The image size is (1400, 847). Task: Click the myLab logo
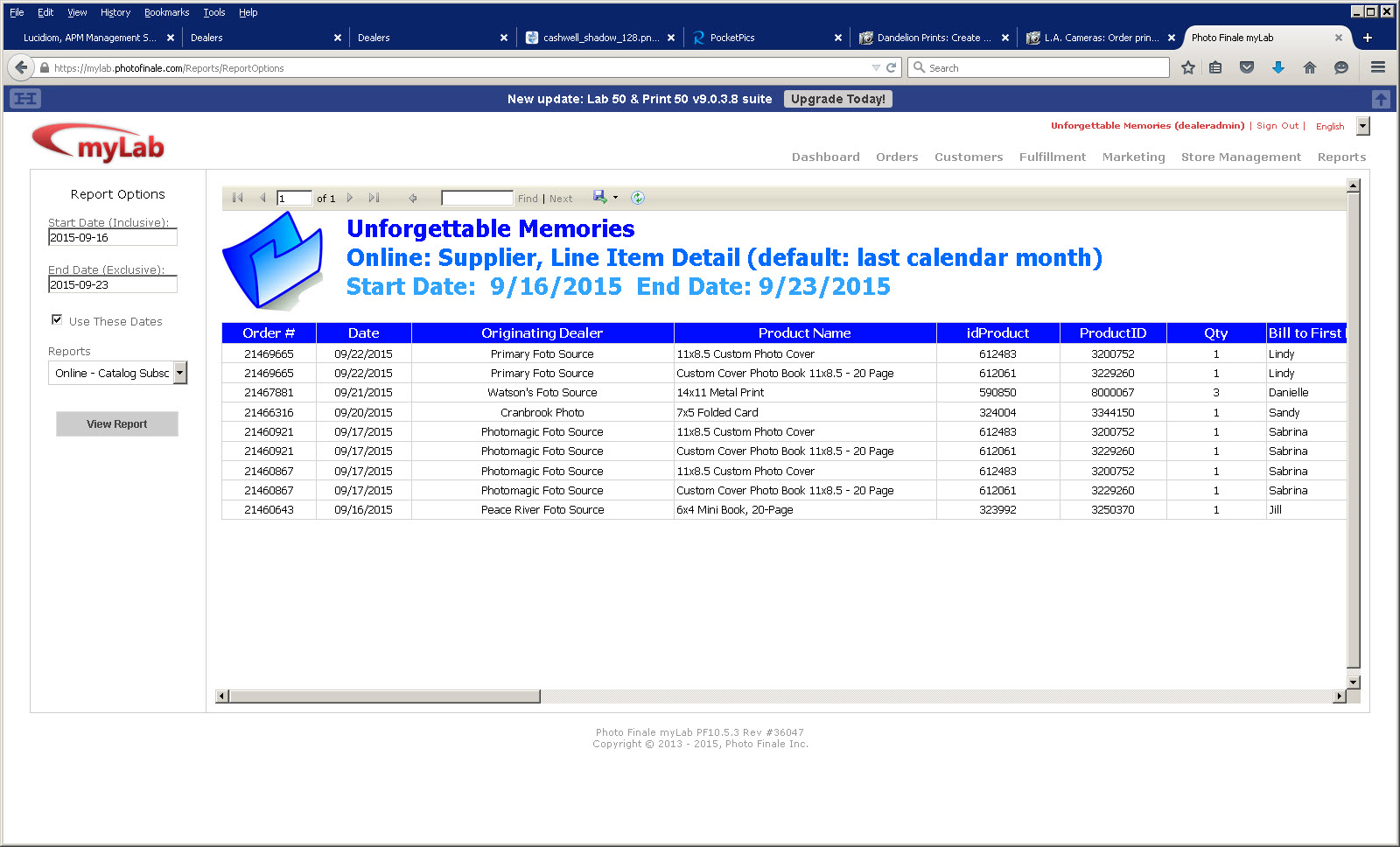(x=98, y=143)
